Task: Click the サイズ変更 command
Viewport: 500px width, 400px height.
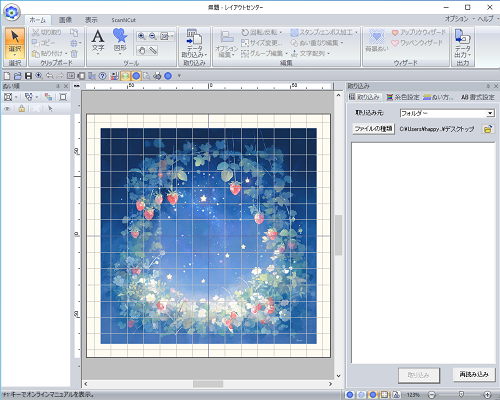Action: tap(262, 43)
